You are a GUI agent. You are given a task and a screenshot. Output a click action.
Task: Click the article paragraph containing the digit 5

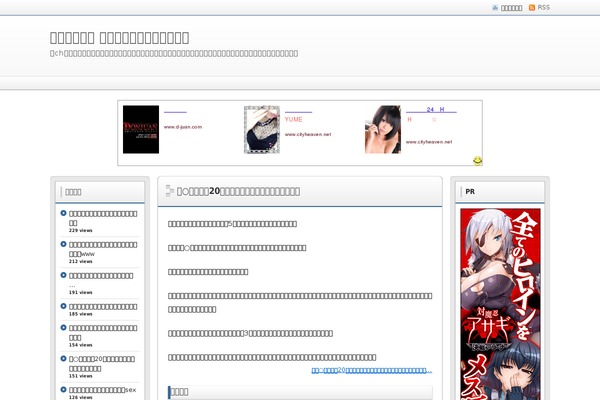232,224
